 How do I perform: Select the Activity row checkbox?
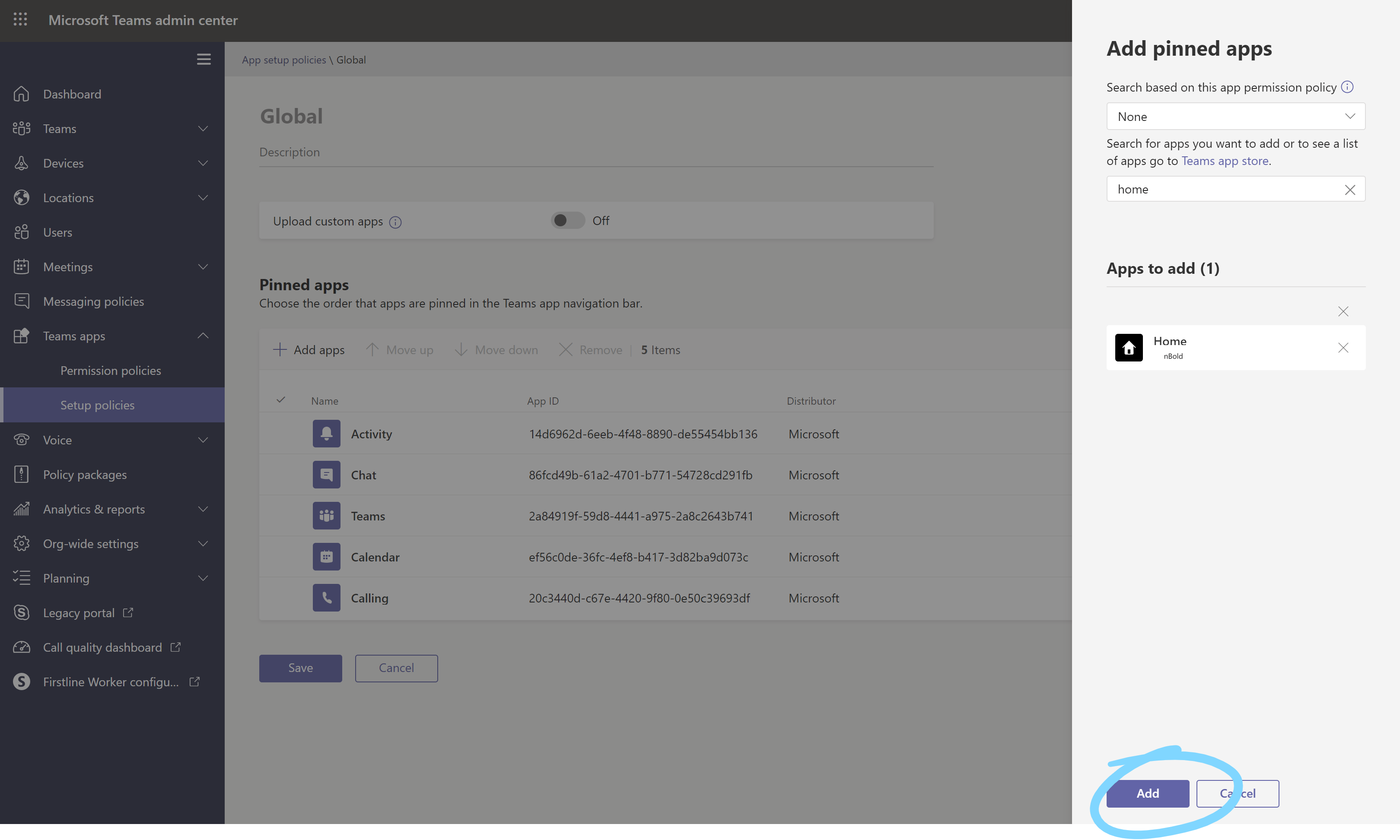point(281,434)
